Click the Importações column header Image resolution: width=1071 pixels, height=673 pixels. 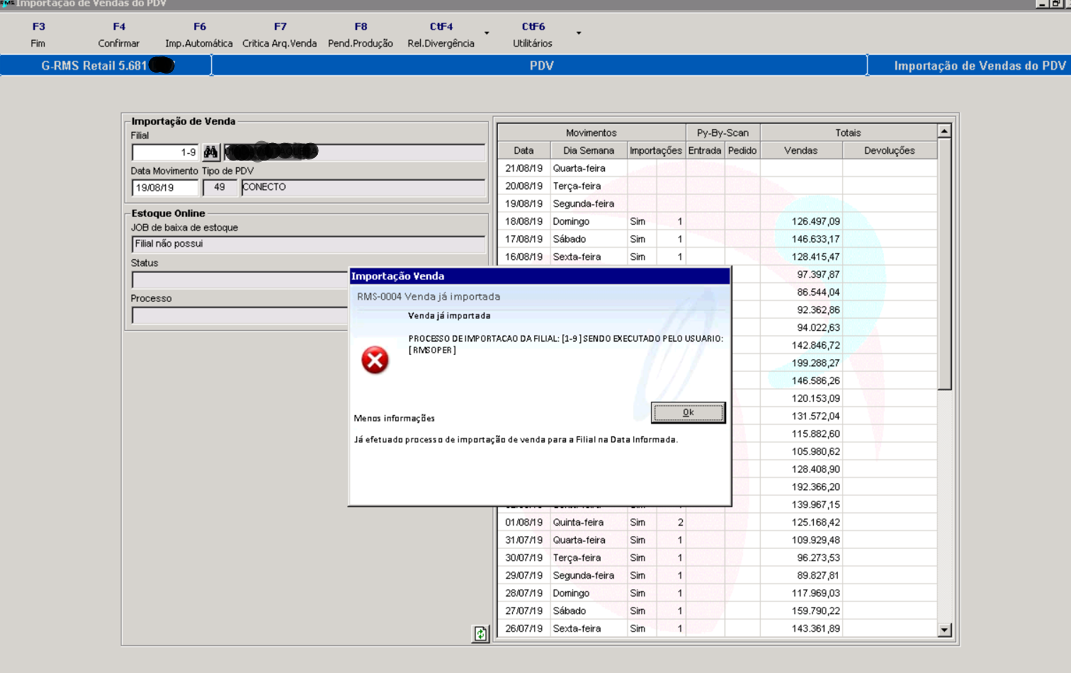coord(656,150)
